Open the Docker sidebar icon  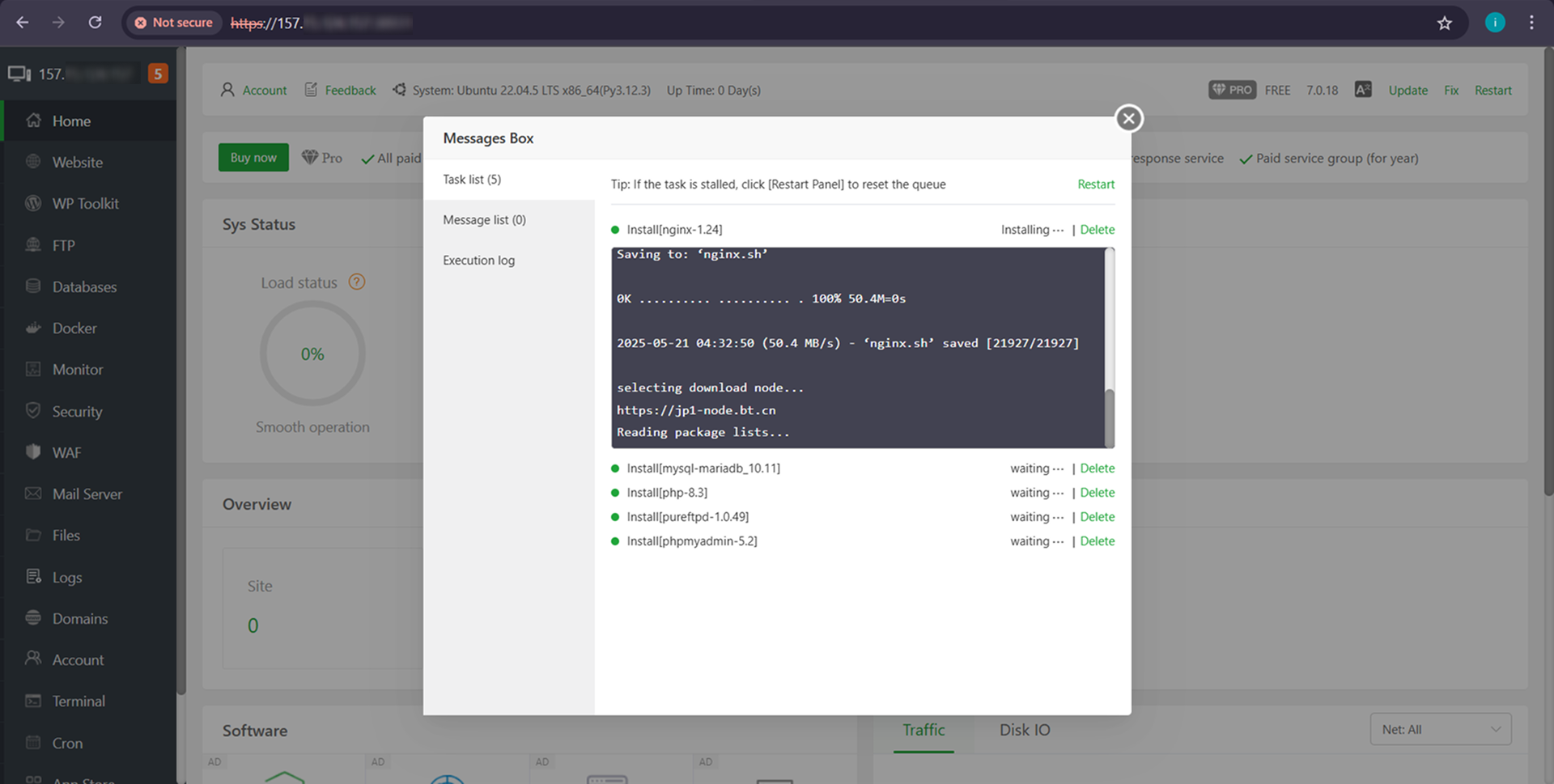click(x=33, y=328)
